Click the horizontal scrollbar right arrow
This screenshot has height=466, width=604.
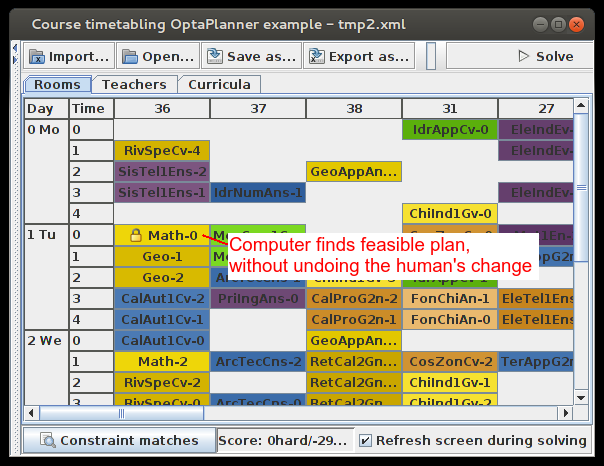567,413
